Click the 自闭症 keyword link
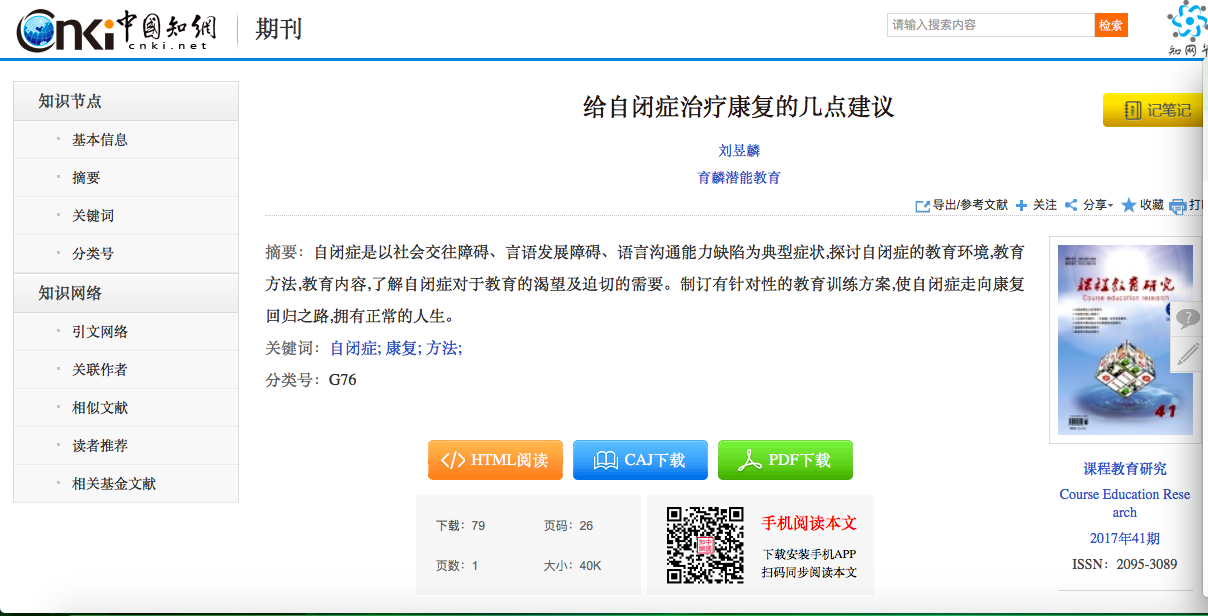 pyautogui.click(x=355, y=348)
